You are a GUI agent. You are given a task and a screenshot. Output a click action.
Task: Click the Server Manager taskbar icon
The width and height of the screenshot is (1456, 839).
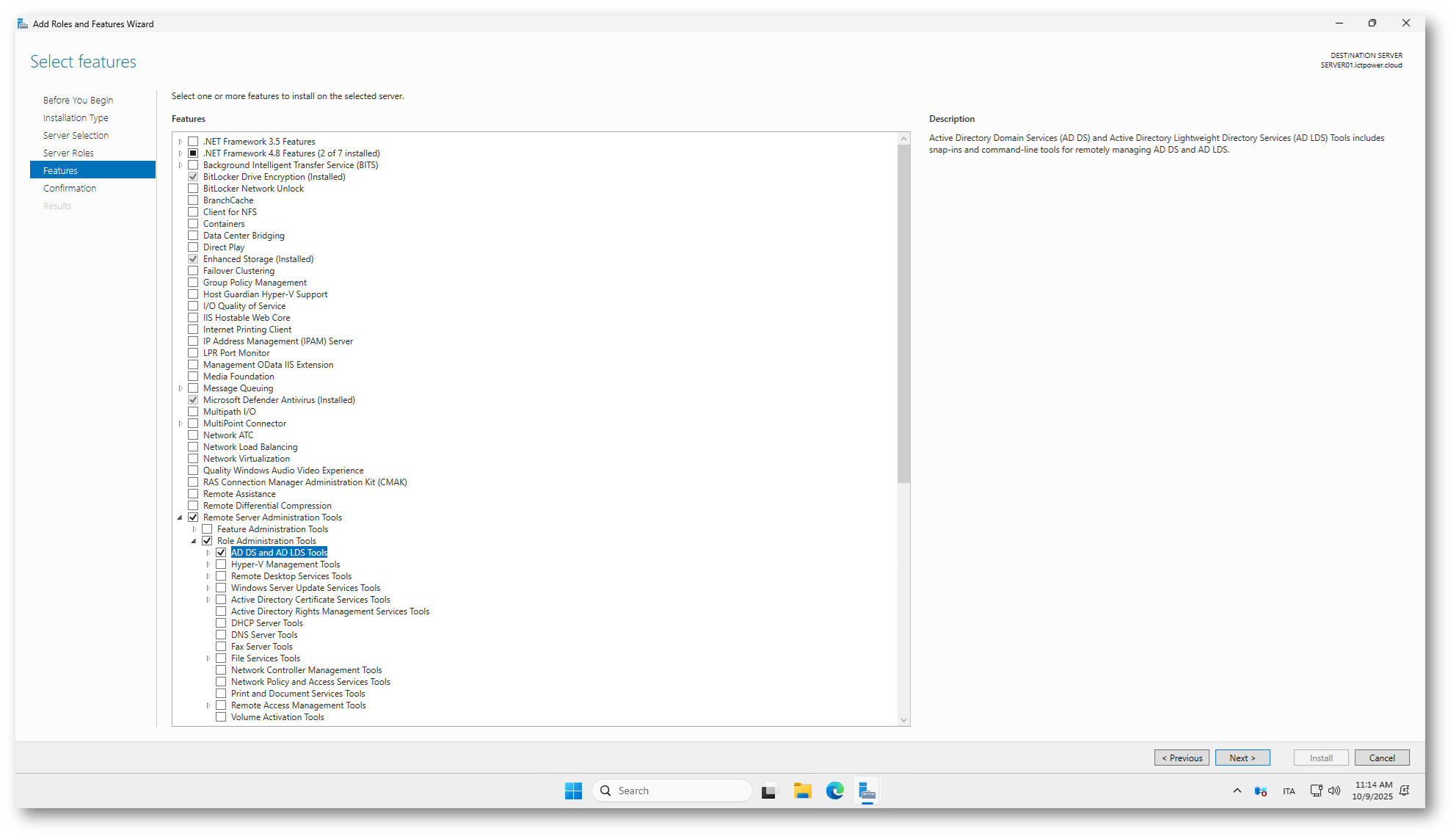click(x=867, y=791)
